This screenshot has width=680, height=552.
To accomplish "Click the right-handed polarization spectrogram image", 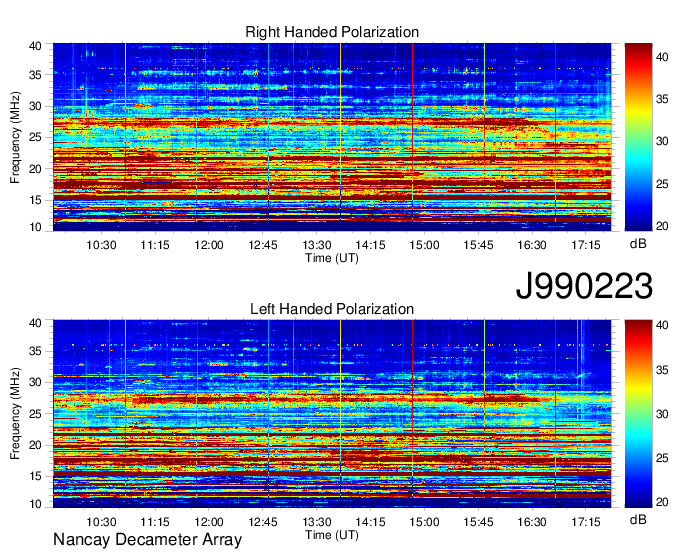I will pyautogui.click(x=332, y=137).
